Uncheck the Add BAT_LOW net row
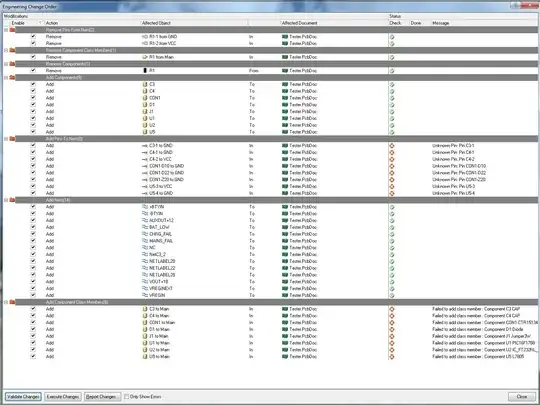The width and height of the screenshot is (540, 405). pyautogui.click(x=33, y=227)
